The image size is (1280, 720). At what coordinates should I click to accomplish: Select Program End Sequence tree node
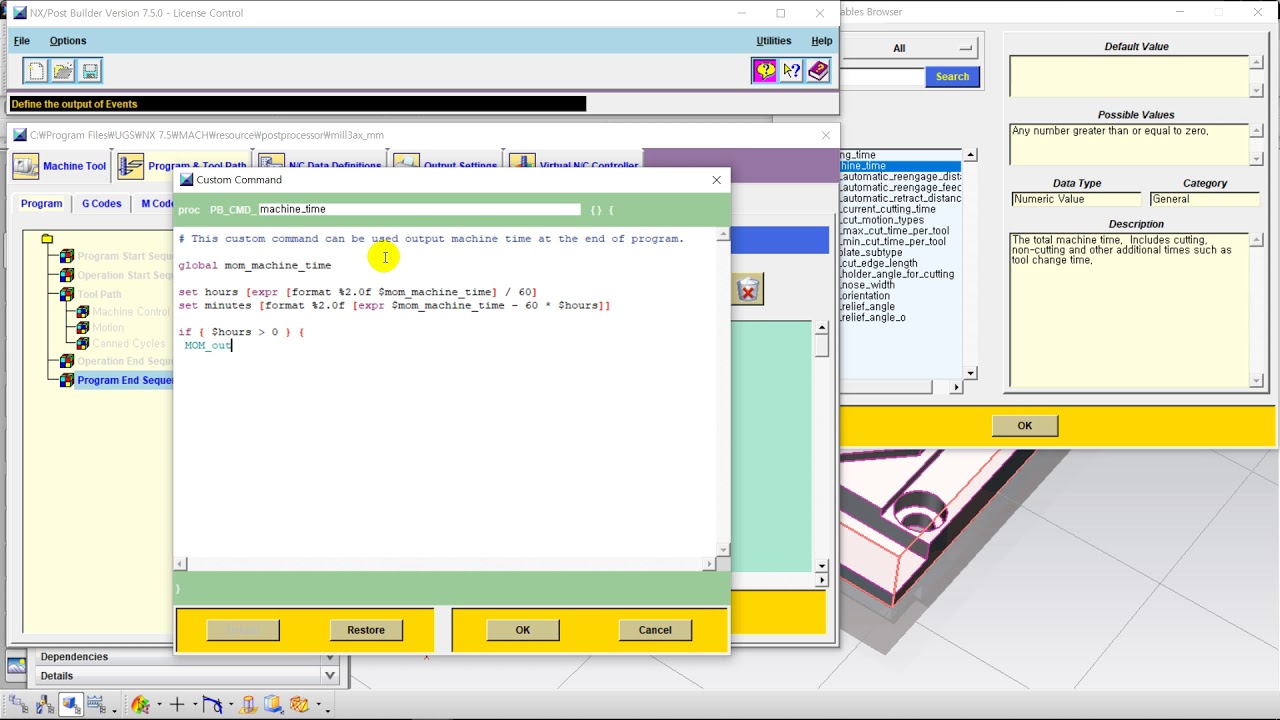point(125,380)
